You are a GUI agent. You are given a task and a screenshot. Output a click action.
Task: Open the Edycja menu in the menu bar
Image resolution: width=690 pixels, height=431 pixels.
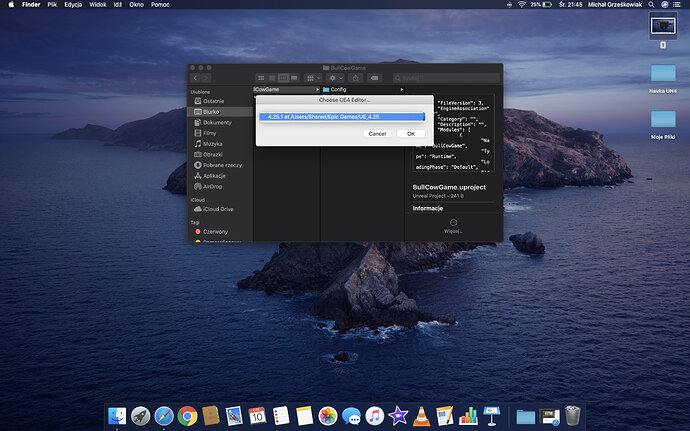point(73,5)
